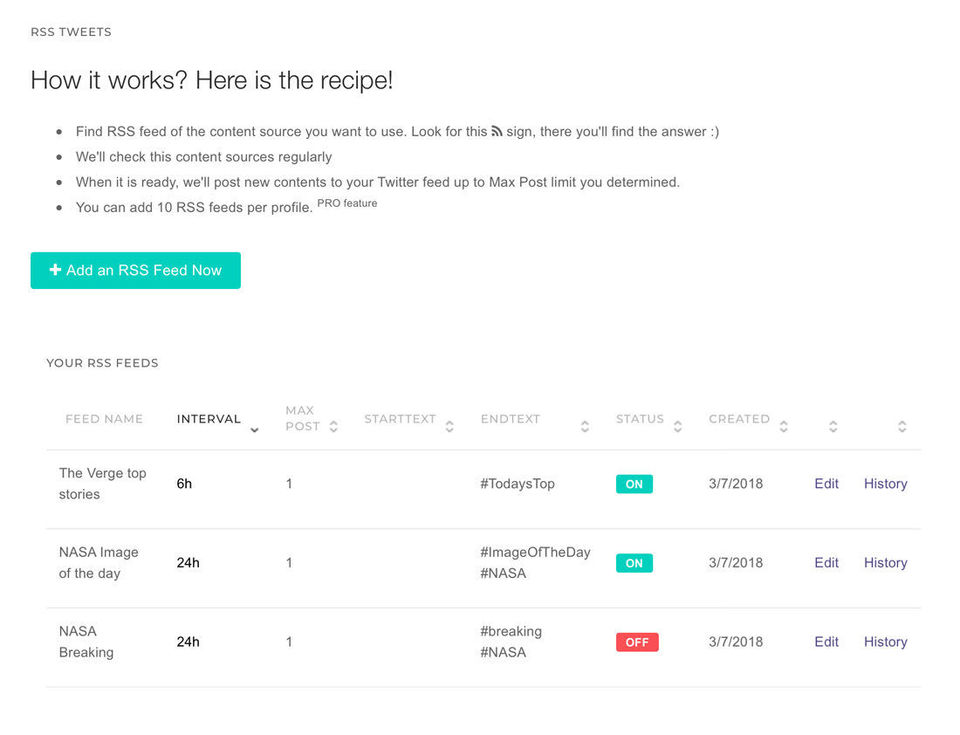Viewport: 960px width, 735px height.
Task: Toggle ON status for The Verge feed
Action: coord(634,484)
